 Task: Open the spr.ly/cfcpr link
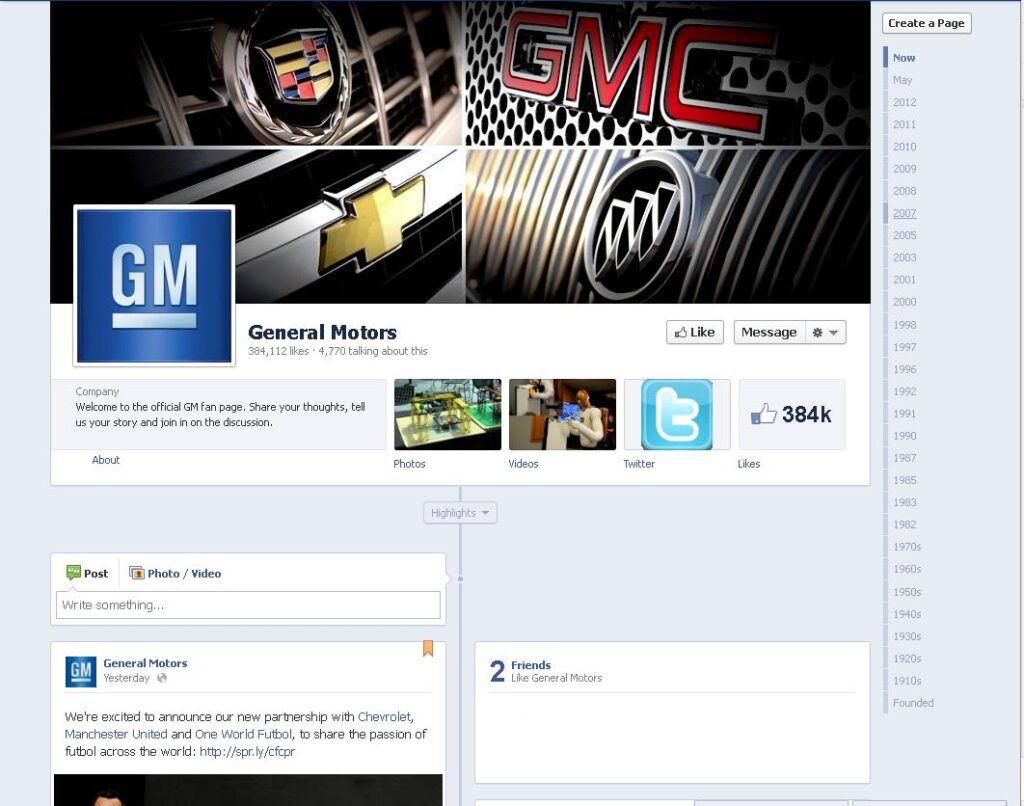tap(247, 751)
